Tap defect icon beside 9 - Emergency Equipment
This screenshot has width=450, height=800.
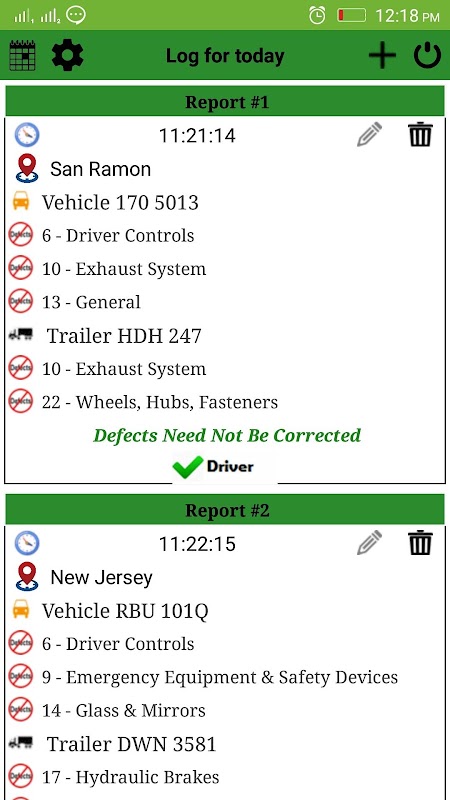point(21,677)
